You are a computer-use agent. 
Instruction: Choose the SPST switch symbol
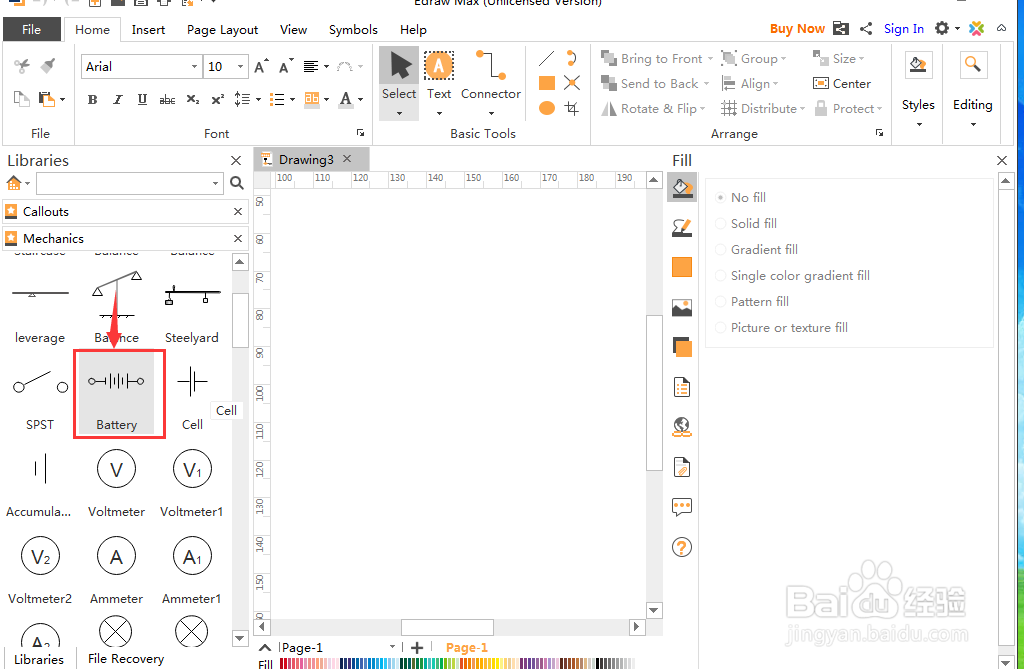40,395
